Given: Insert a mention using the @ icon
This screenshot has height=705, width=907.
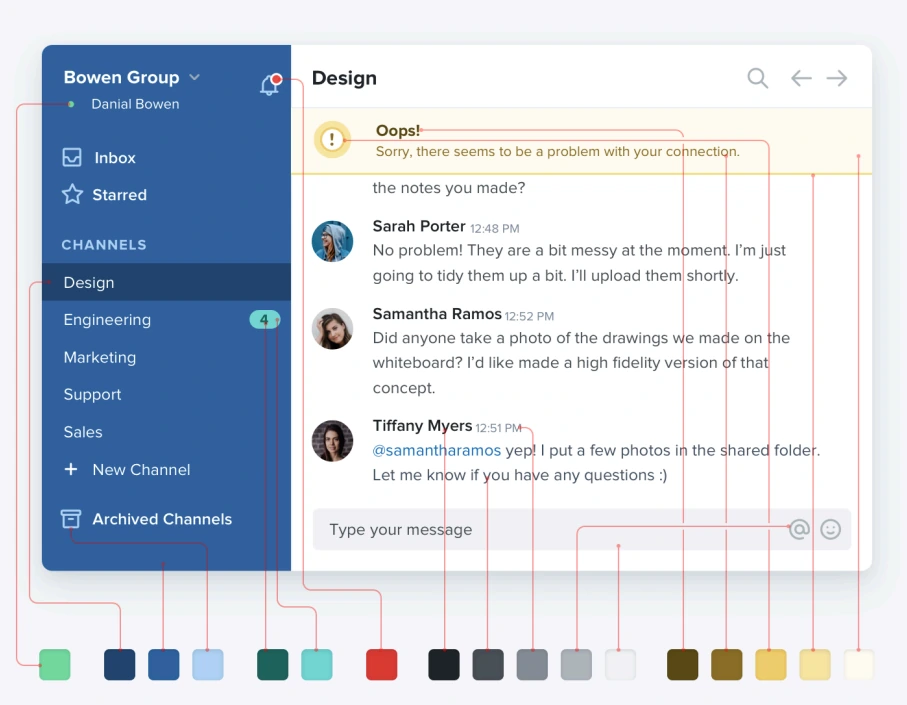Looking at the screenshot, I should tap(799, 529).
